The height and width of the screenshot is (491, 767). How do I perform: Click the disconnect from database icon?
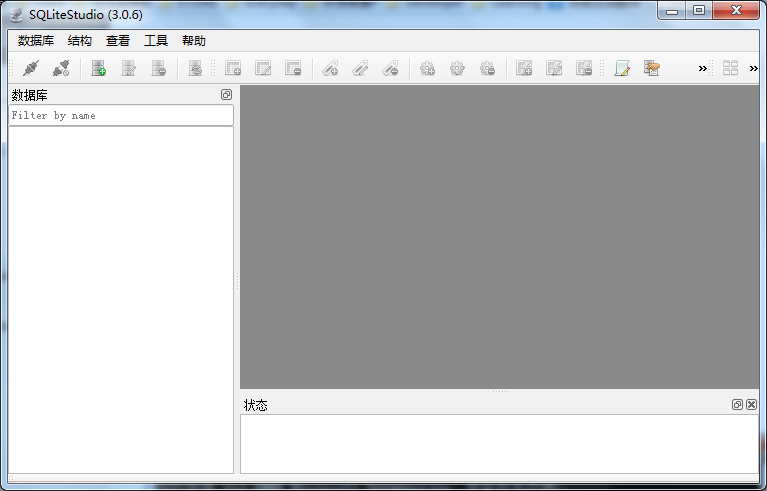61,68
